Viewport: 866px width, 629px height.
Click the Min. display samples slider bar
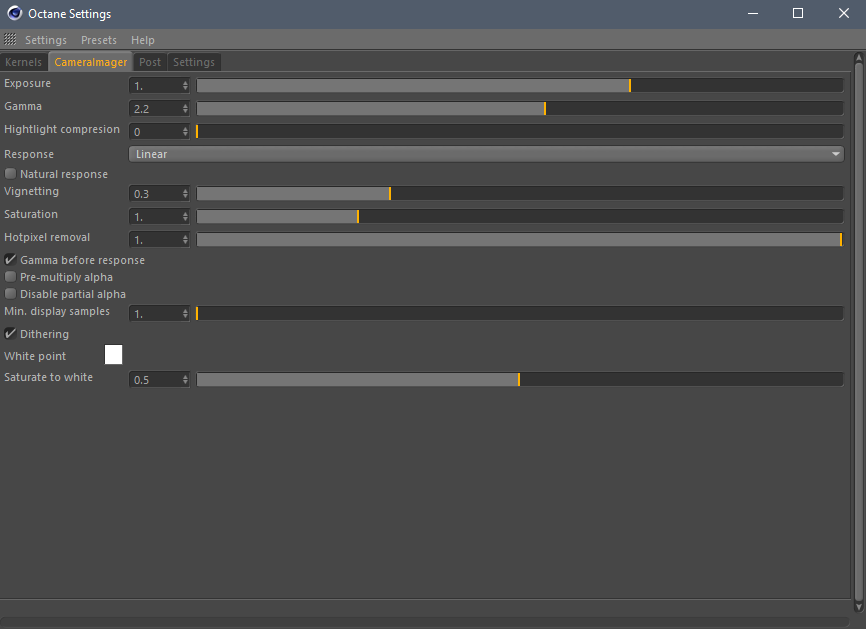point(520,314)
